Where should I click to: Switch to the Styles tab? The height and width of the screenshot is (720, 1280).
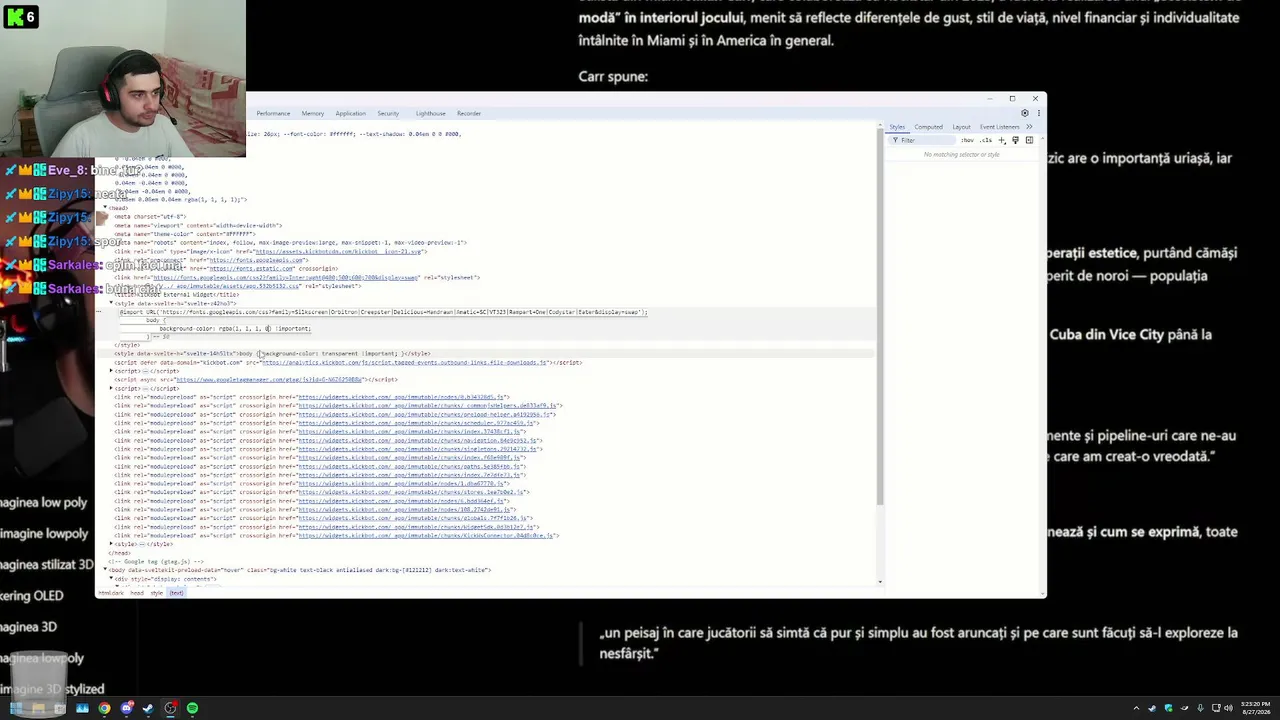point(897,127)
